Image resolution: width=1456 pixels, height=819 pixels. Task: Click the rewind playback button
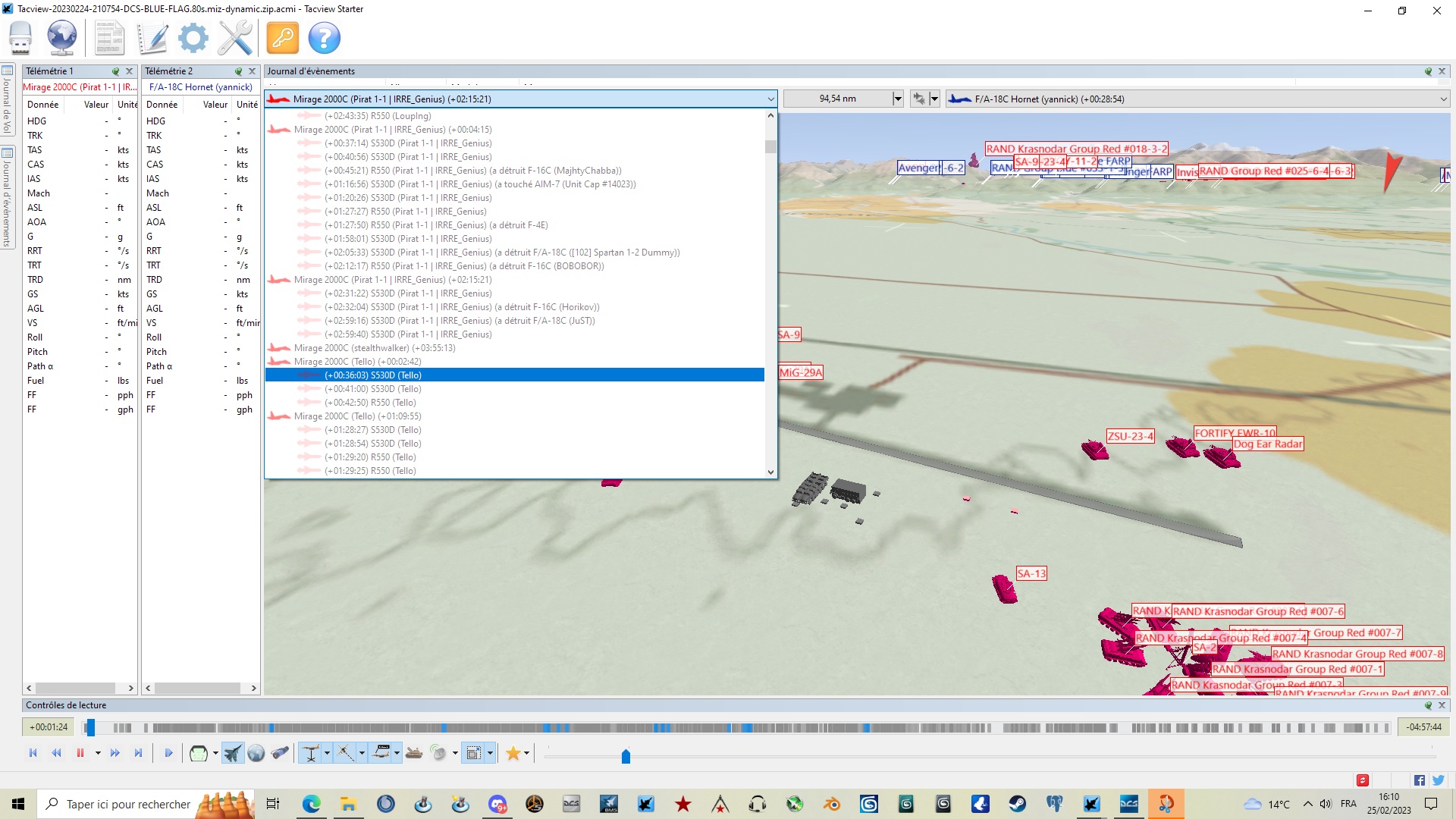pyautogui.click(x=56, y=753)
